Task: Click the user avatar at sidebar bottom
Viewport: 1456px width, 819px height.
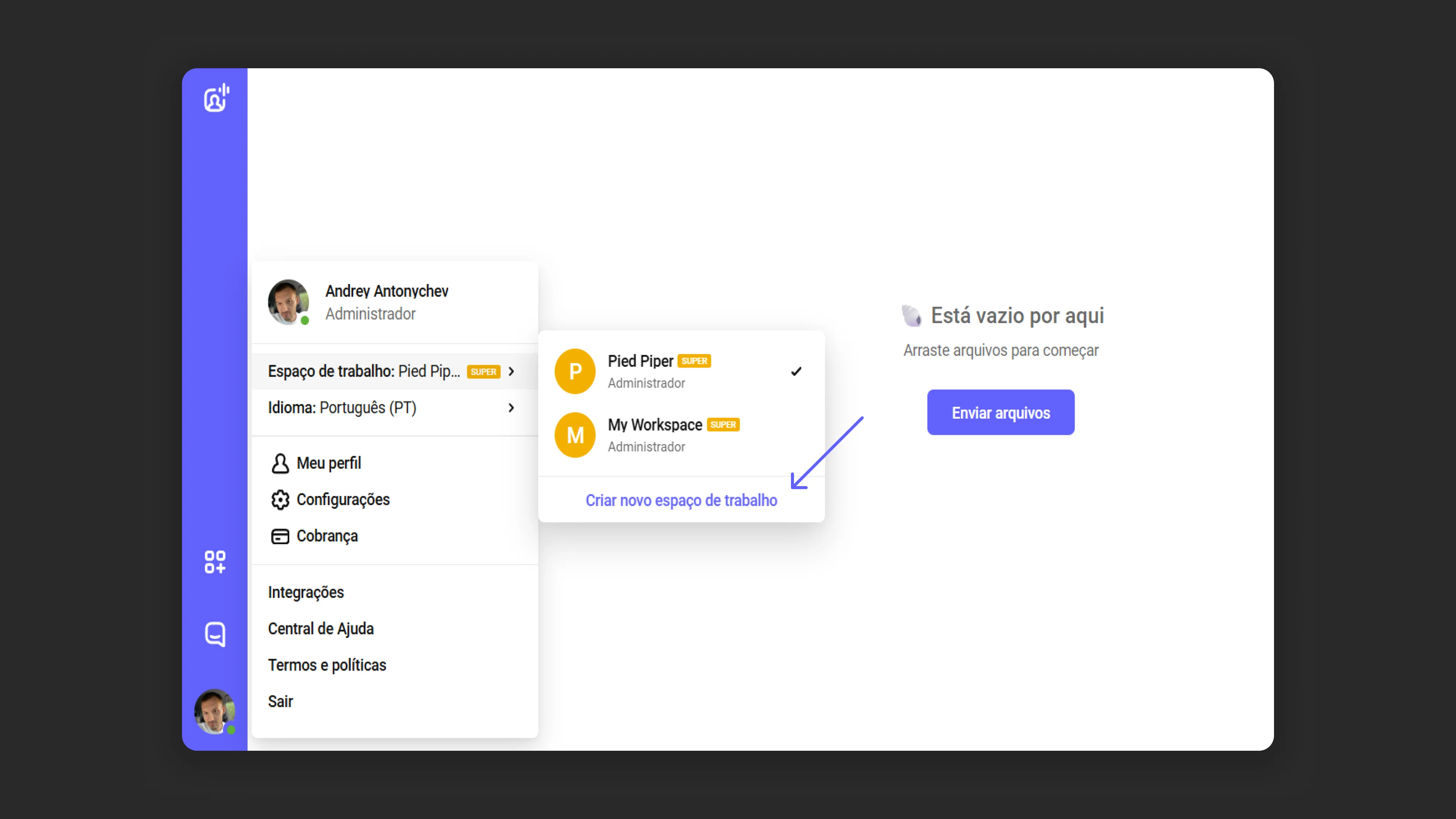Action: pyautogui.click(x=215, y=712)
